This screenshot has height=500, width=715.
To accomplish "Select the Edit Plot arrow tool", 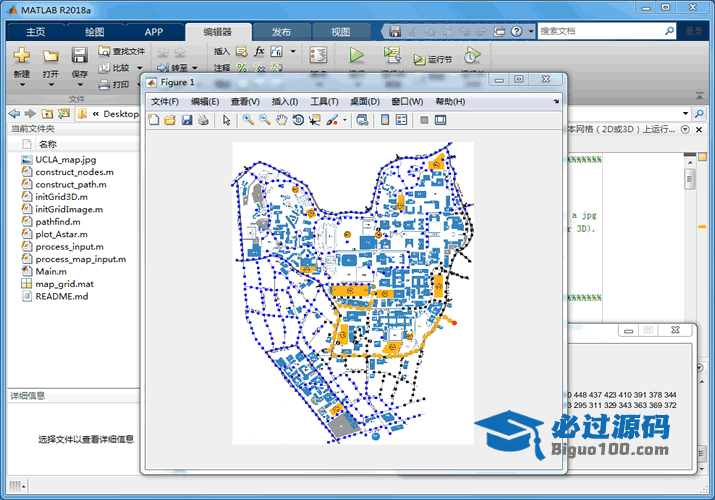I will (226, 120).
